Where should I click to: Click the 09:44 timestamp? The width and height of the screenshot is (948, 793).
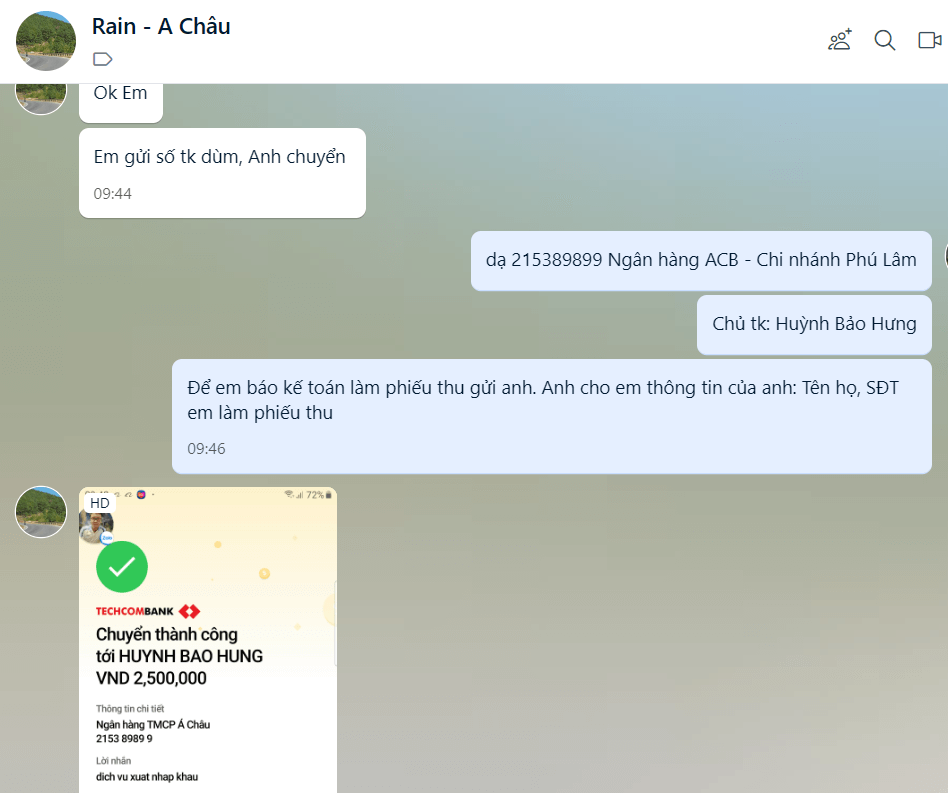click(x=112, y=194)
